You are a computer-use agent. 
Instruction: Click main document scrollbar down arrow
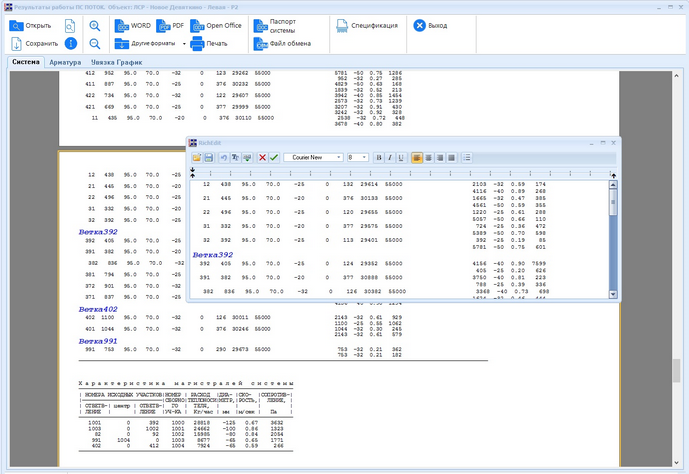click(677, 463)
